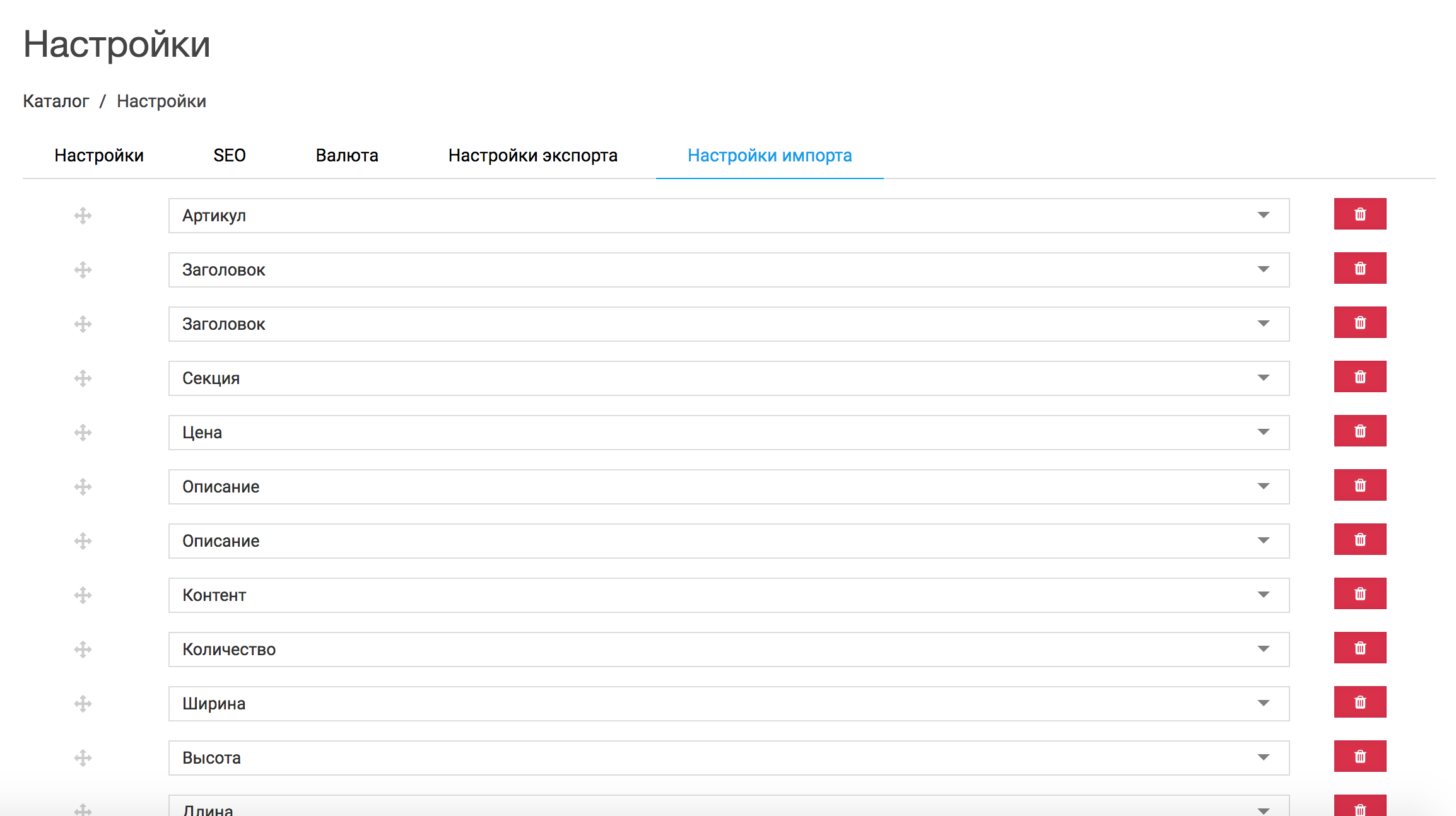Screen dimensions: 1456x816
Task: Select the first Настройки tab
Action: click(99, 156)
